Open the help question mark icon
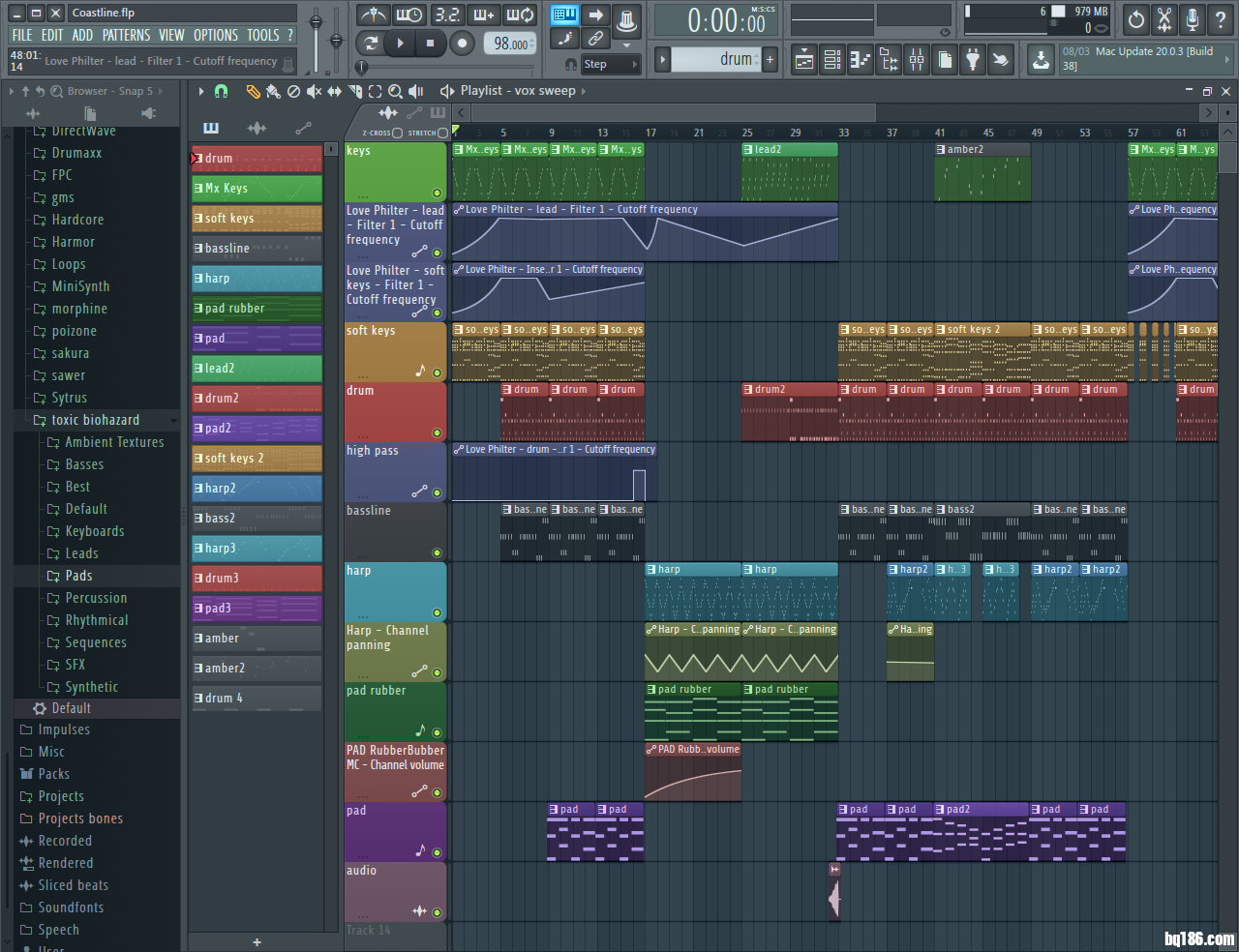Viewport: 1239px width, 952px height. click(x=1221, y=19)
